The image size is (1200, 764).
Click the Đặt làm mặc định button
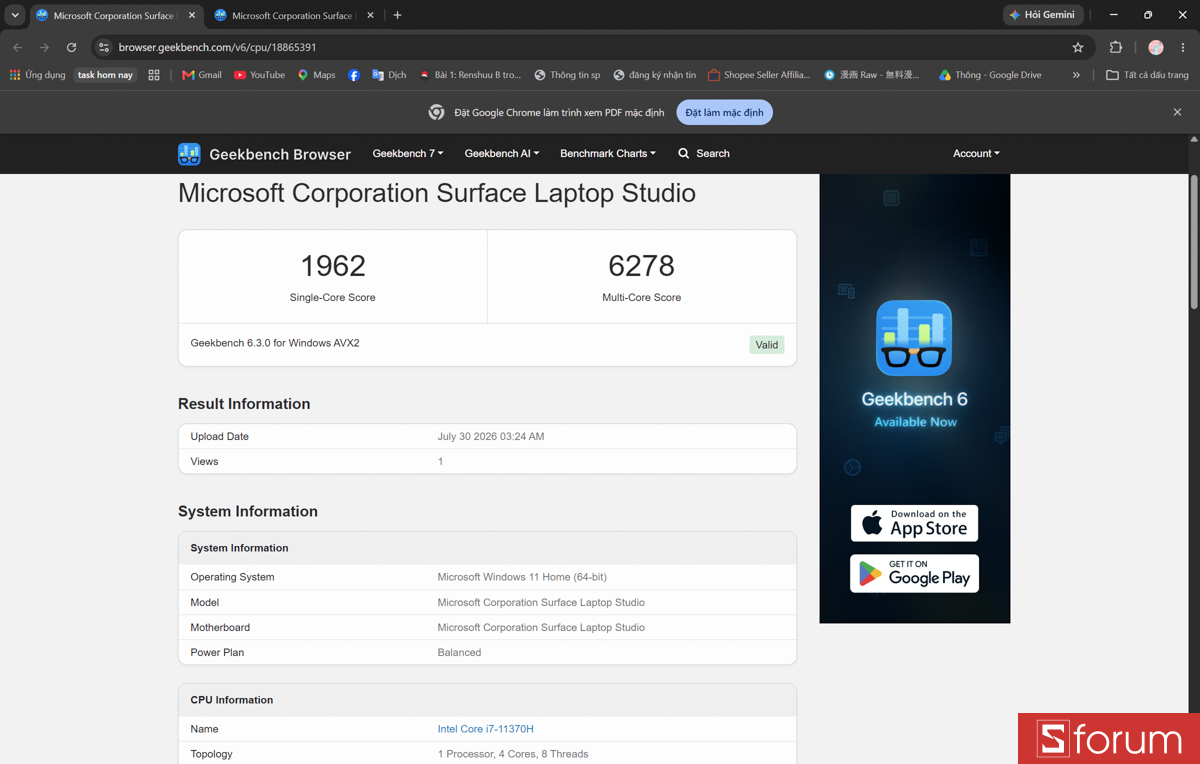(x=724, y=112)
